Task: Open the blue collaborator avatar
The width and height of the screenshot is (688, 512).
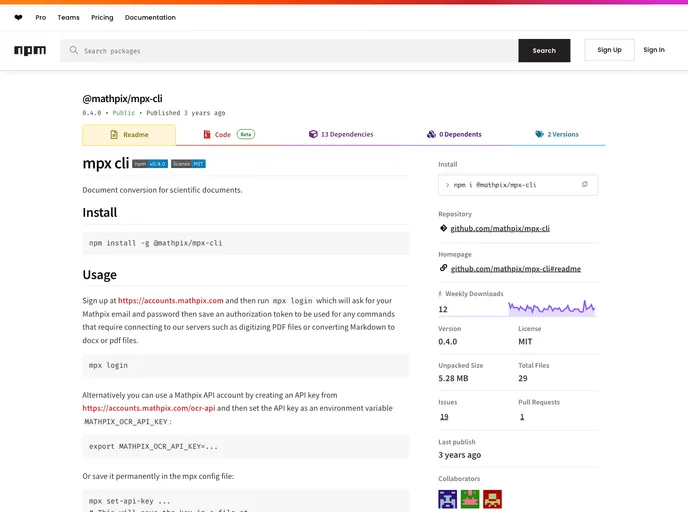Action: coord(448,499)
